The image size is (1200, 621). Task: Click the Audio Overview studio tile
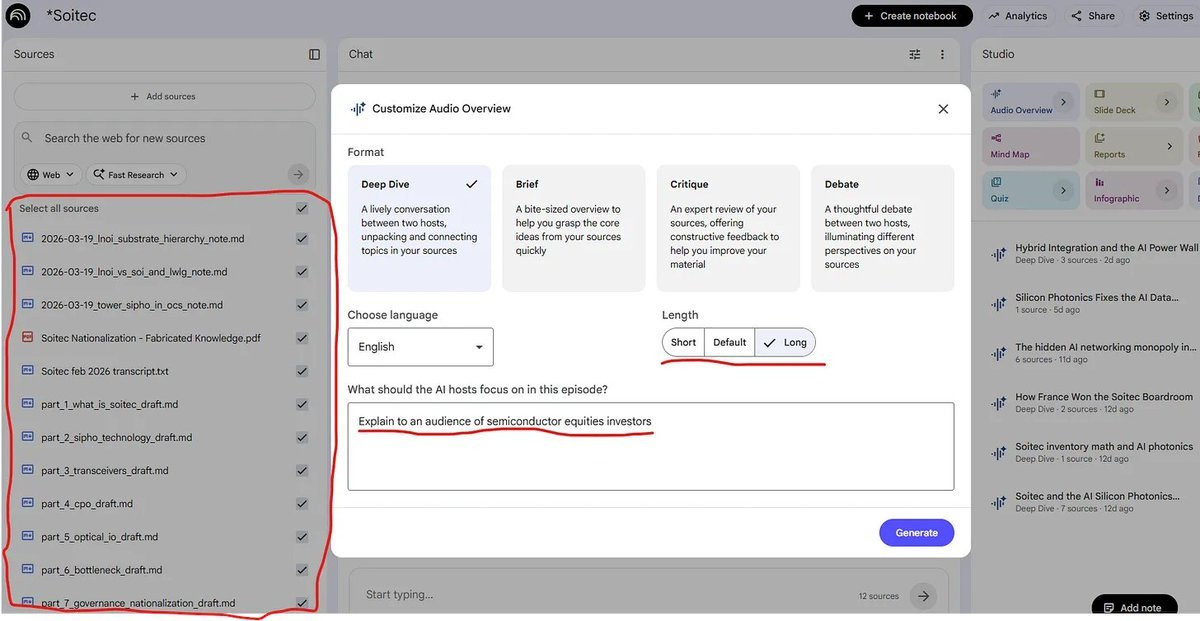pyautogui.click(x=1030, y=102)
